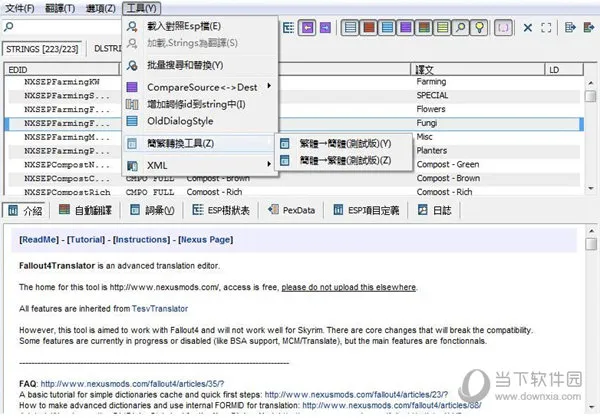Click the red-green export arrow icon
This screenshot has height=419, width=600.
click(x=589, y=28)
